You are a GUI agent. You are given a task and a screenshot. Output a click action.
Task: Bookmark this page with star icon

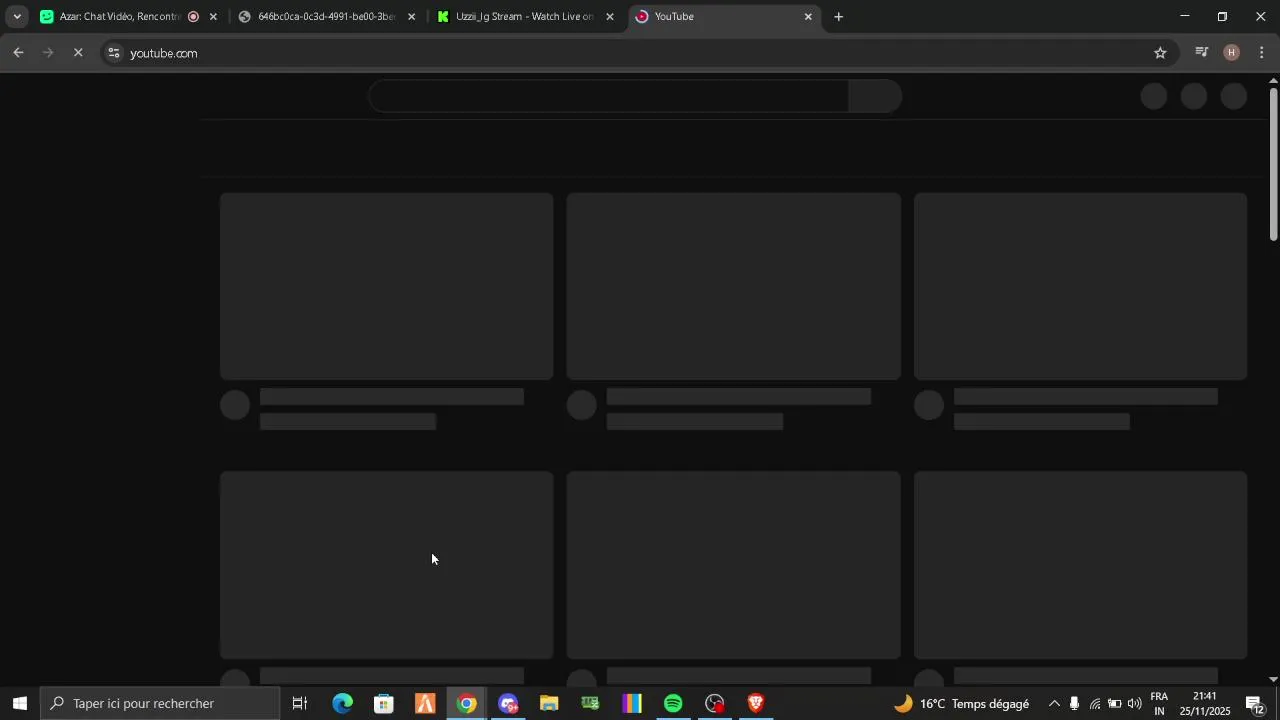coord(1160,53)
